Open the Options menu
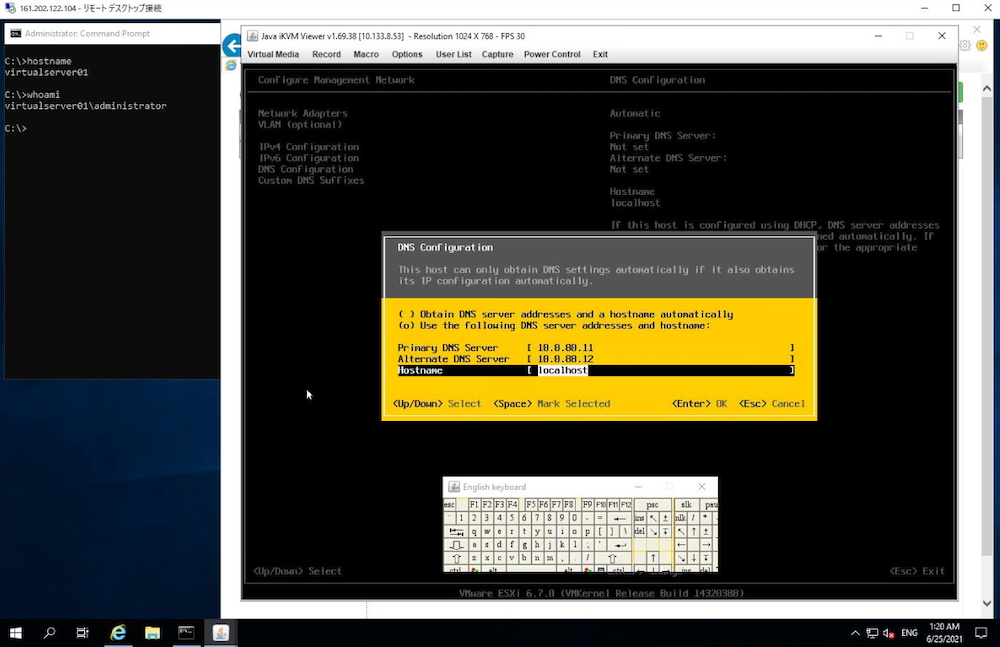The image size is (1000, 647). pos(407,54)
